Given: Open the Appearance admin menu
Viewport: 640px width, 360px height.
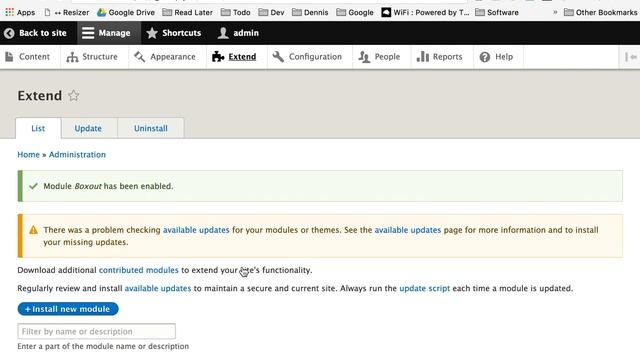Looking at the screenshot, I should click(x=165, y=57).
